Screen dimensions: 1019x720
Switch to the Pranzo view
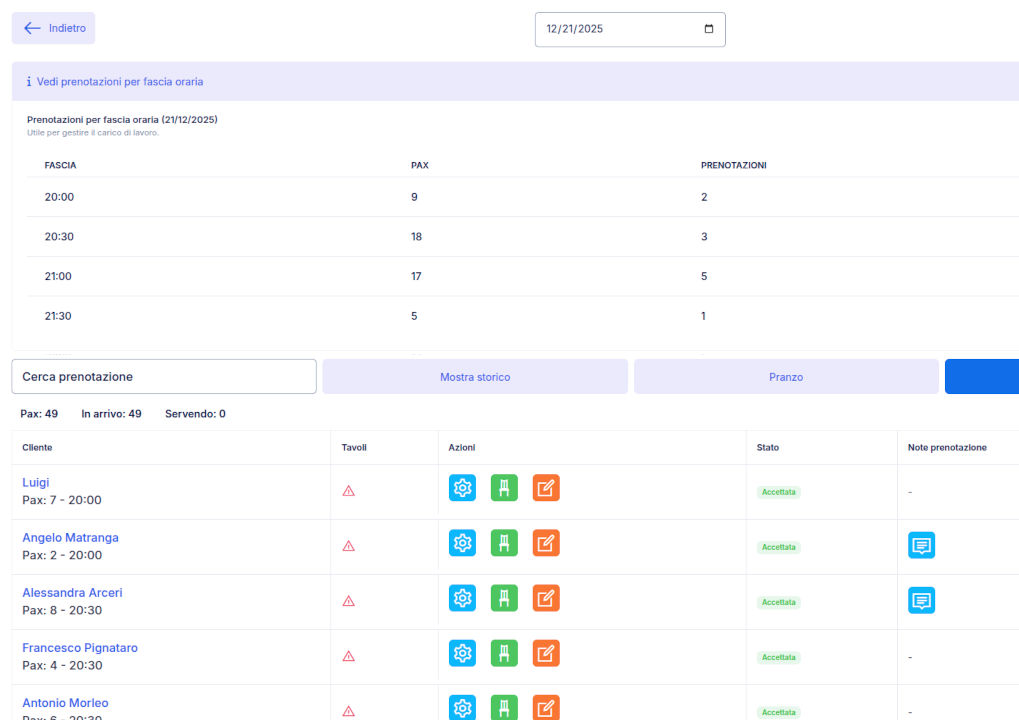coord(786,376)
